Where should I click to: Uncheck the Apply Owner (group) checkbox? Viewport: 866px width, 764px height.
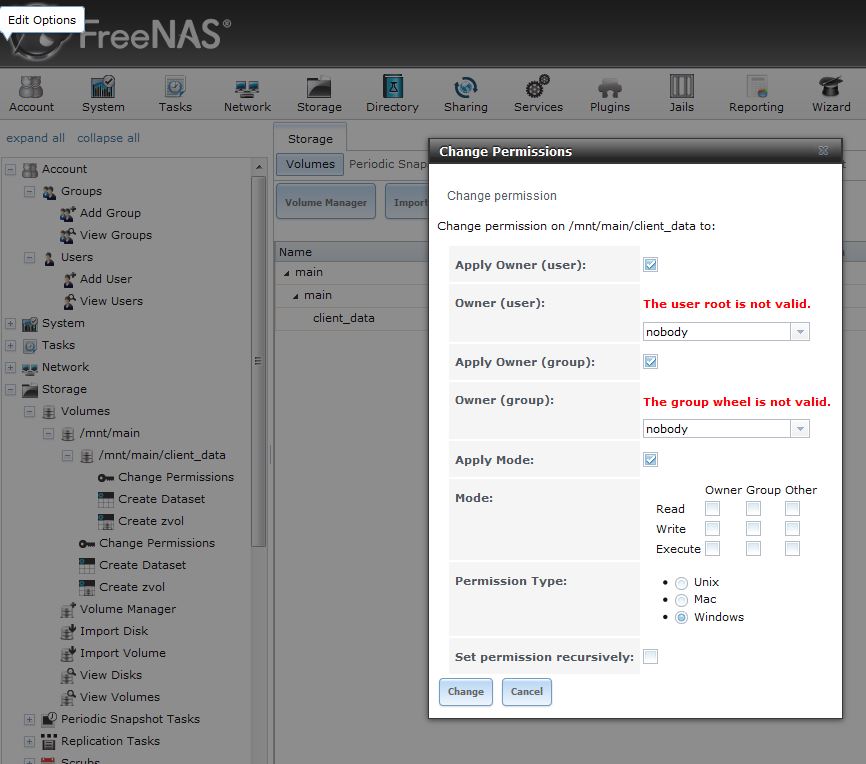click(x=650, y=362)
